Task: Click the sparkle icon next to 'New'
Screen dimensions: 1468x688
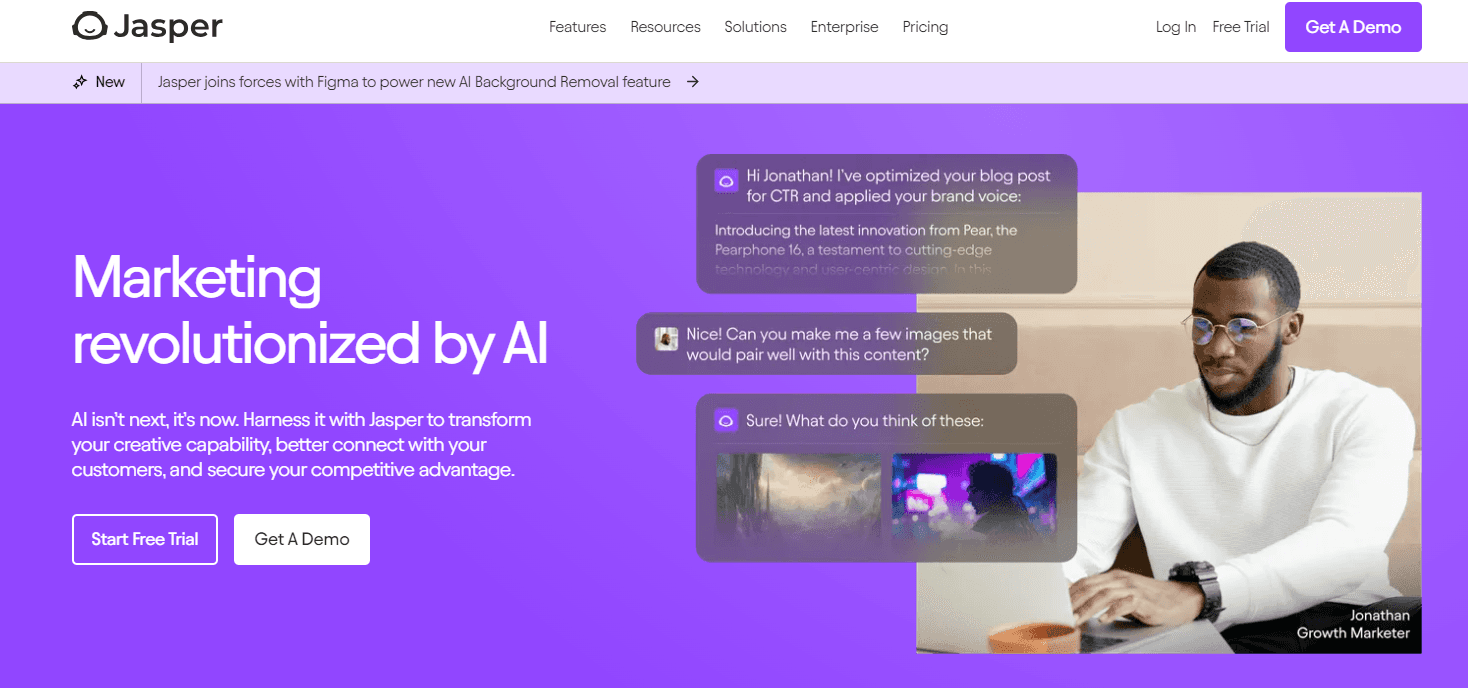Action: coord(79,82)
